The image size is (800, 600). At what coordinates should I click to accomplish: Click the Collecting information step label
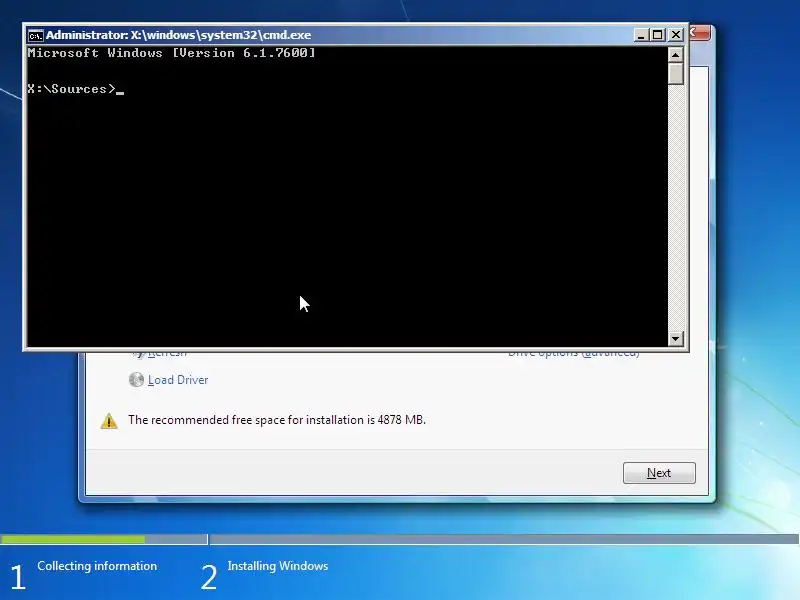point(97,566)
